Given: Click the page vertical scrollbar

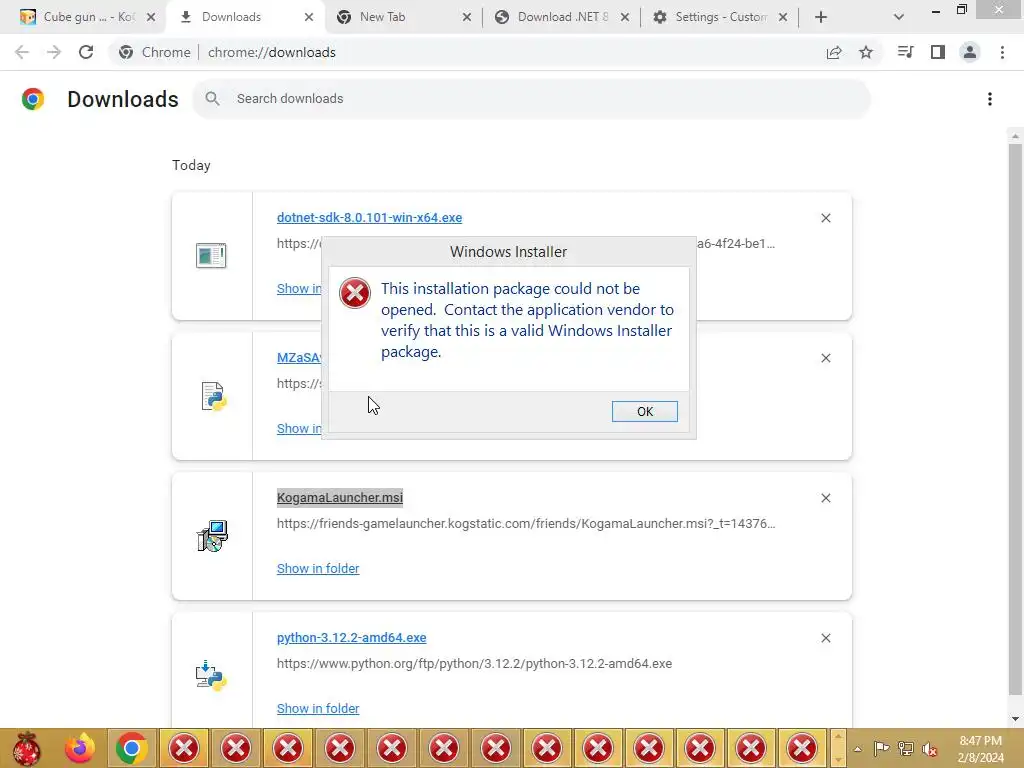Looking at the screenshot, I should point(1015,418).
